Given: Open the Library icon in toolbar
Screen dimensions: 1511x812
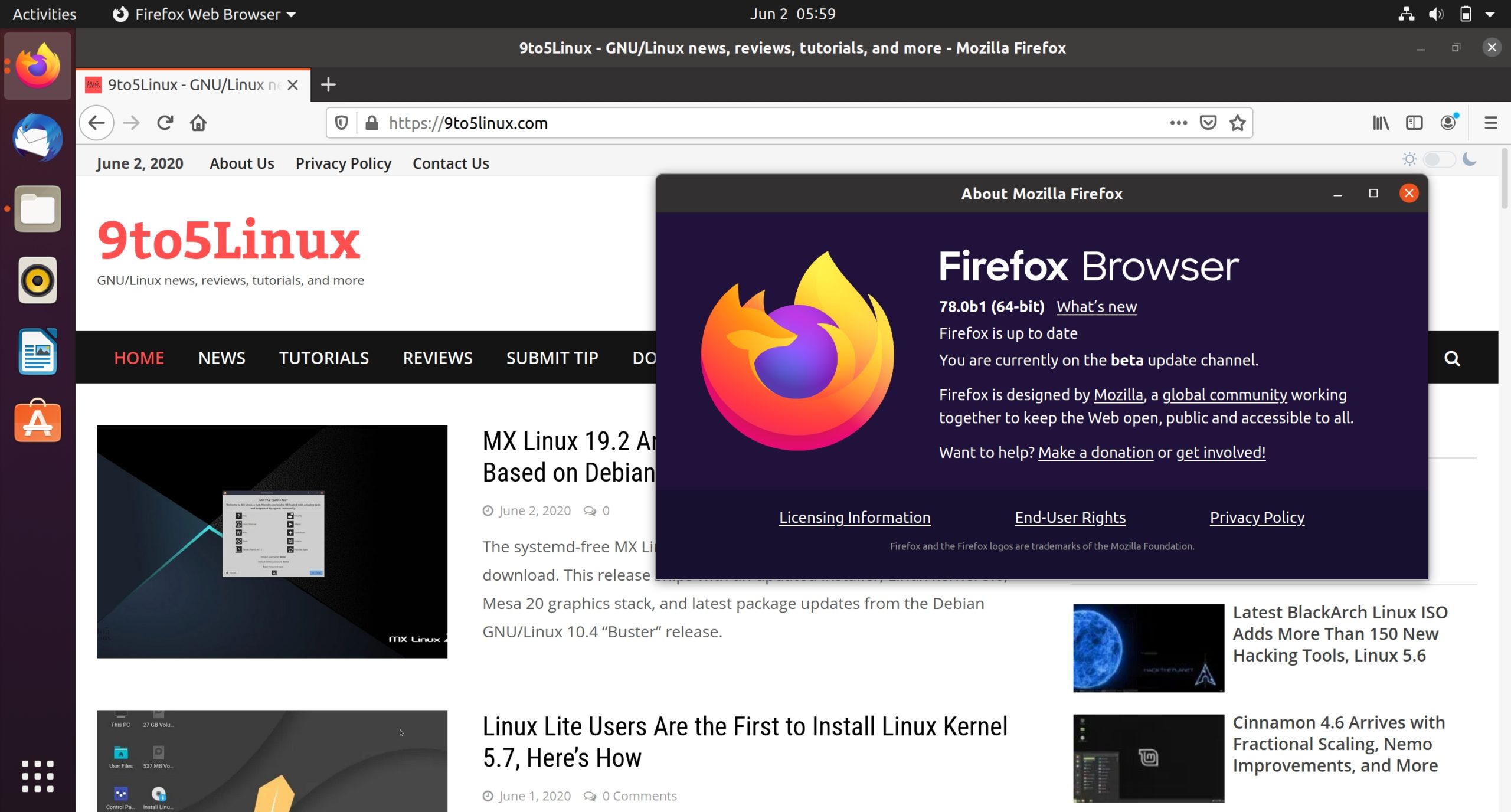Looking at the screenshot, I should [x=1381, y=123].
